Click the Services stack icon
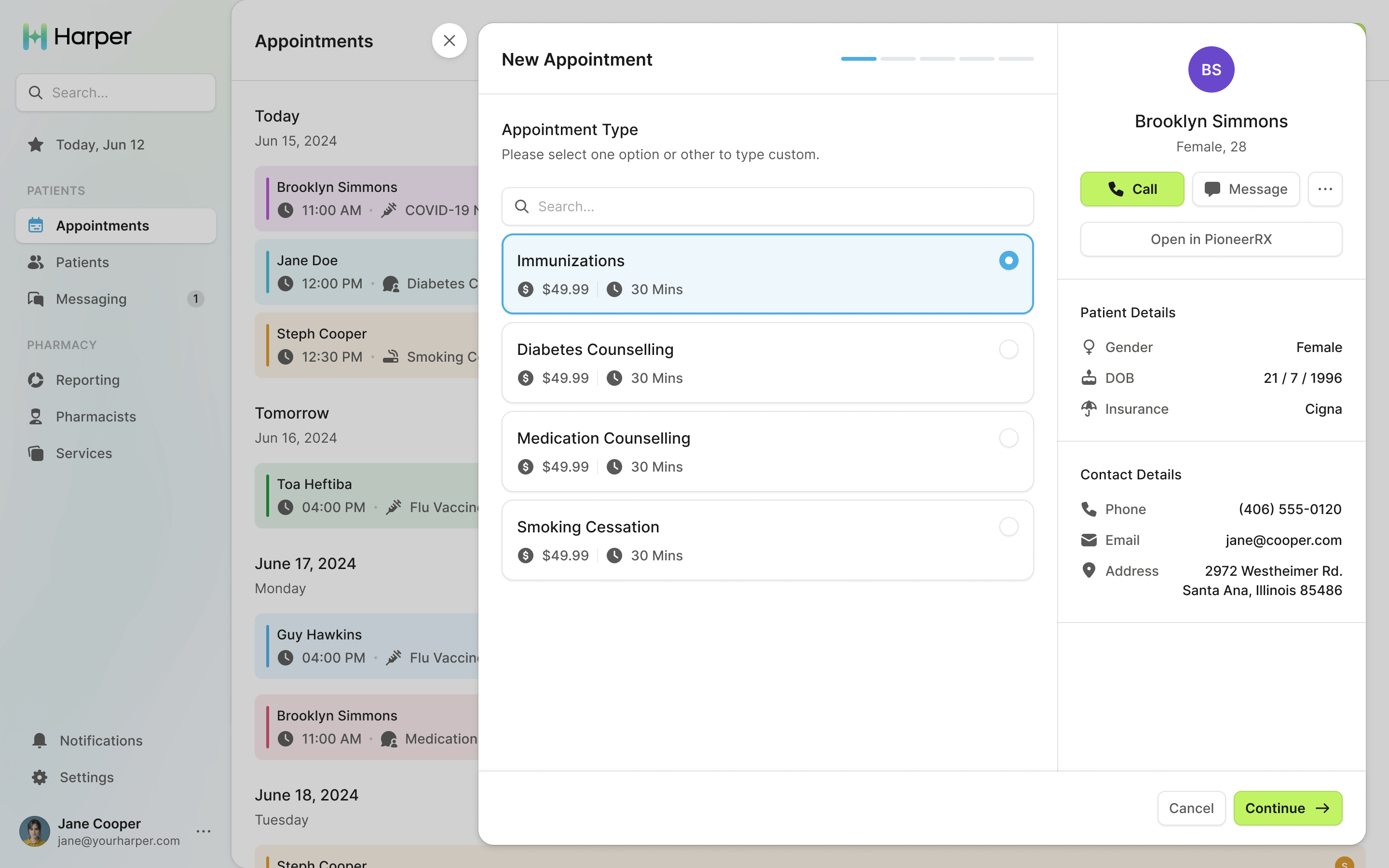Viewport: 1389px width, 868px height. point(36,453)
